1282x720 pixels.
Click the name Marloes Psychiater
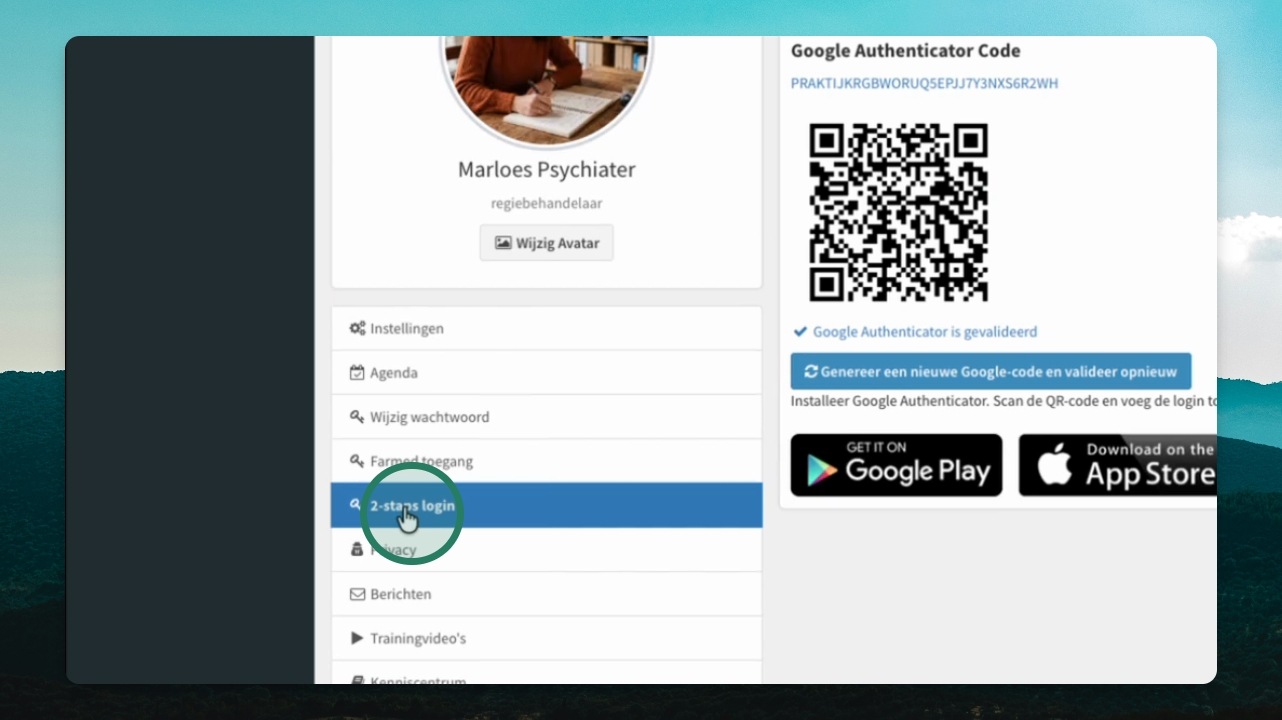(x=547, y=170)
